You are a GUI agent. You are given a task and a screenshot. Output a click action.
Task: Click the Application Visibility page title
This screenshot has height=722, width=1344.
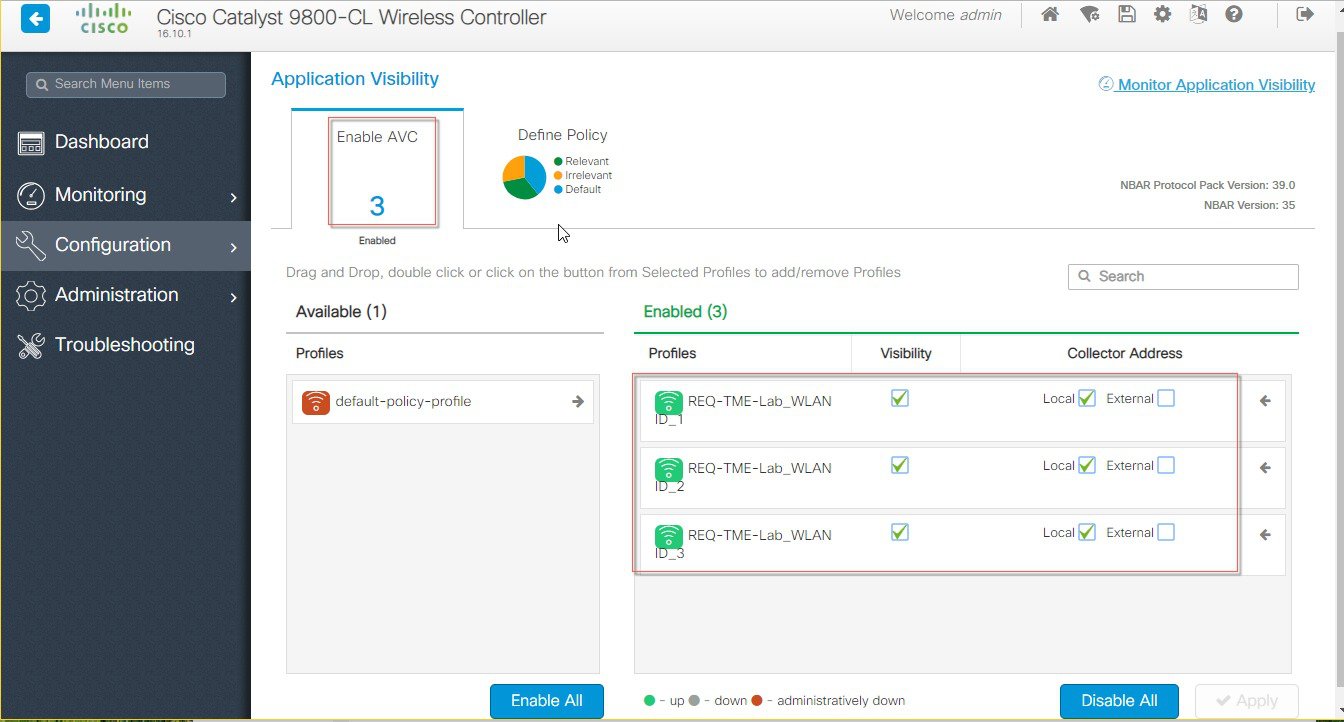(x=355, y=79)
